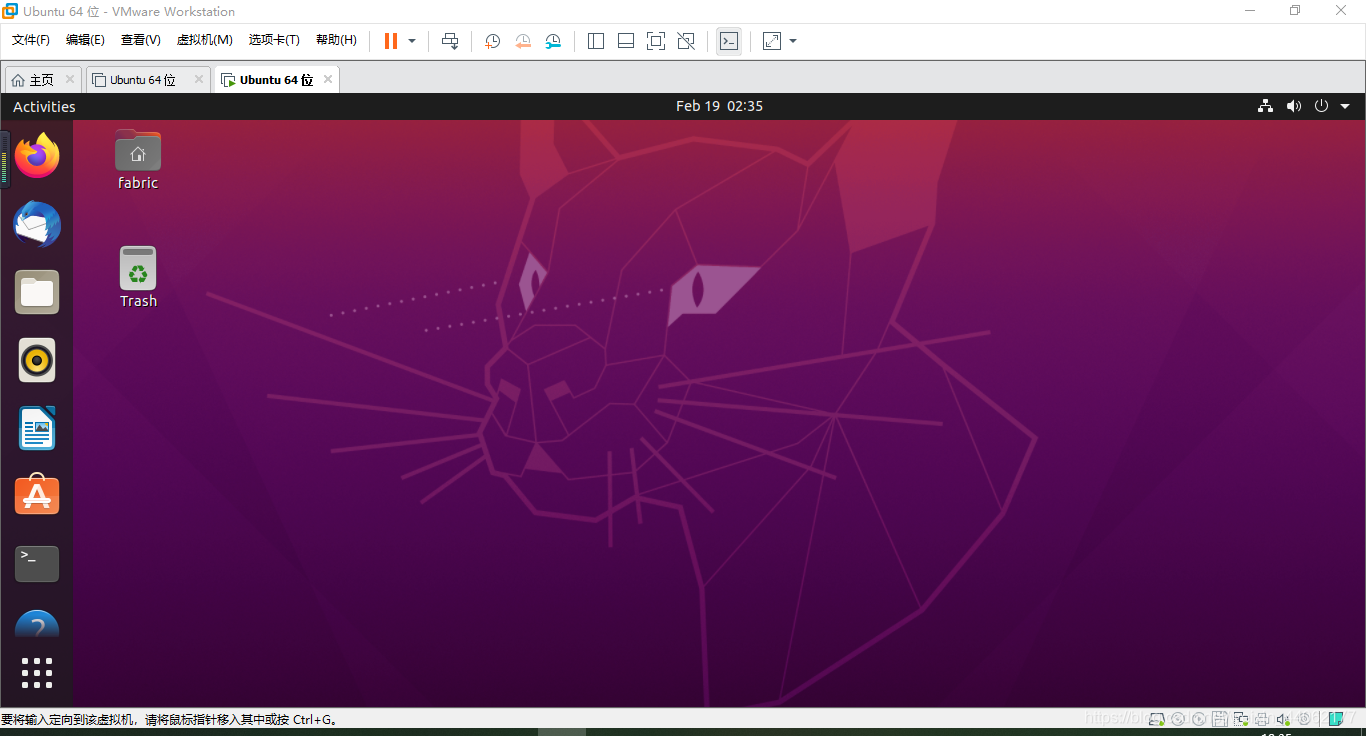
Task: Open LibreOffice Writer from the dock
Action: (37, 428)
